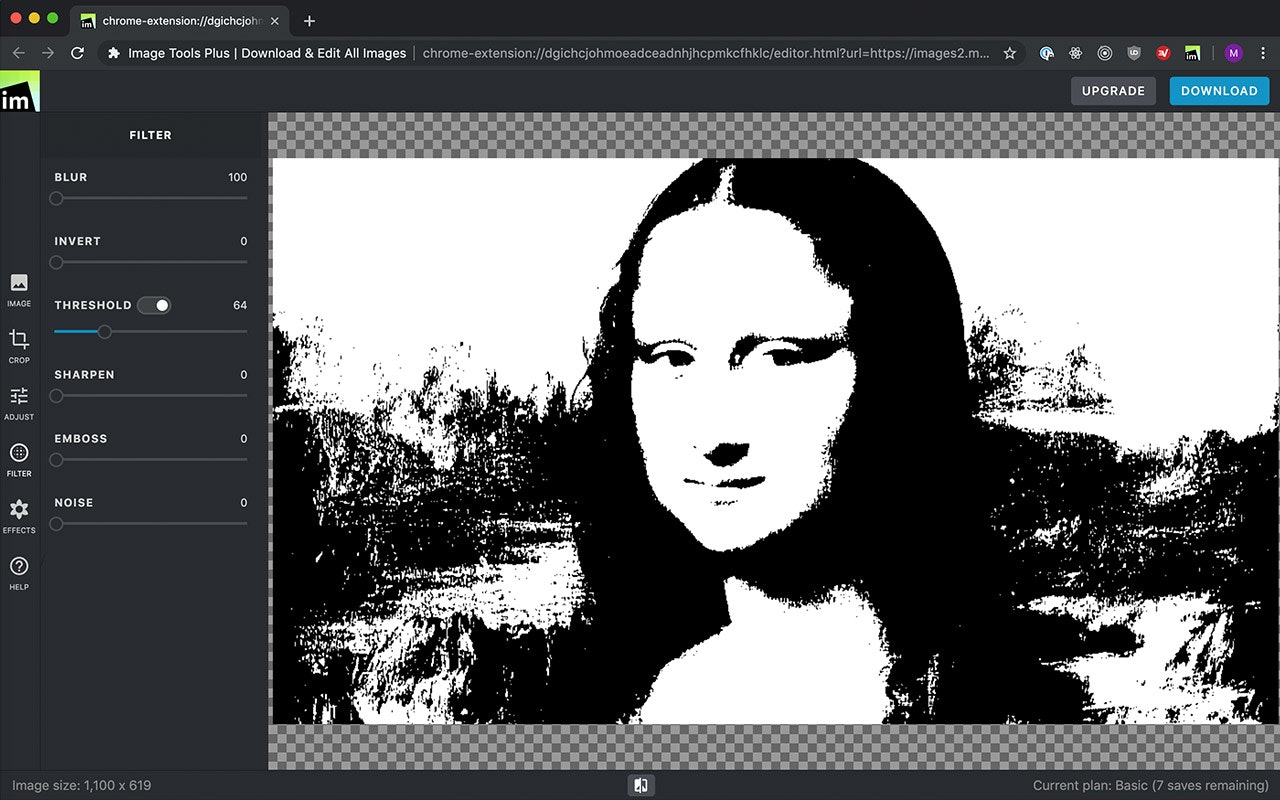Click the Threshold value 64
Image resolution: width=1280 pixels, height=800 pixels.
pos(240,305)
